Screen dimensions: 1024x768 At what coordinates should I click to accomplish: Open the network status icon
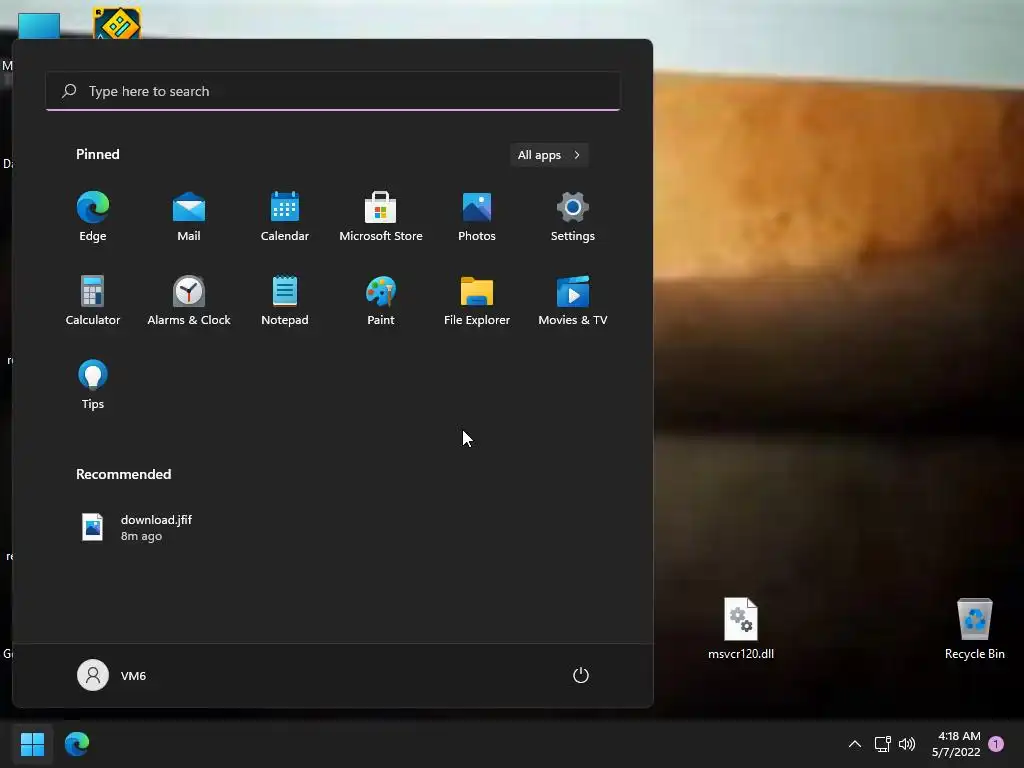tap(882, 744)
